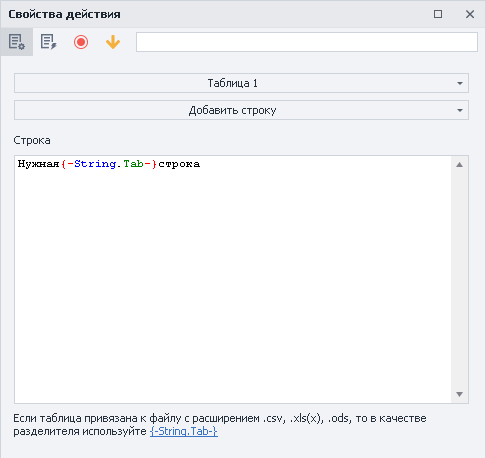
Task: Select the action settings icon with gear
Action: [16, 42]
